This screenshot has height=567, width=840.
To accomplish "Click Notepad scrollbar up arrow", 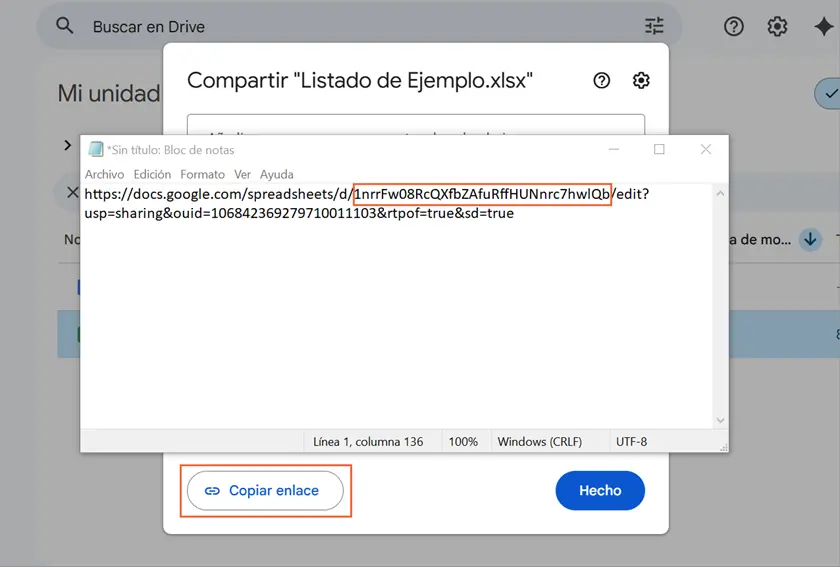I will [721, 193].
